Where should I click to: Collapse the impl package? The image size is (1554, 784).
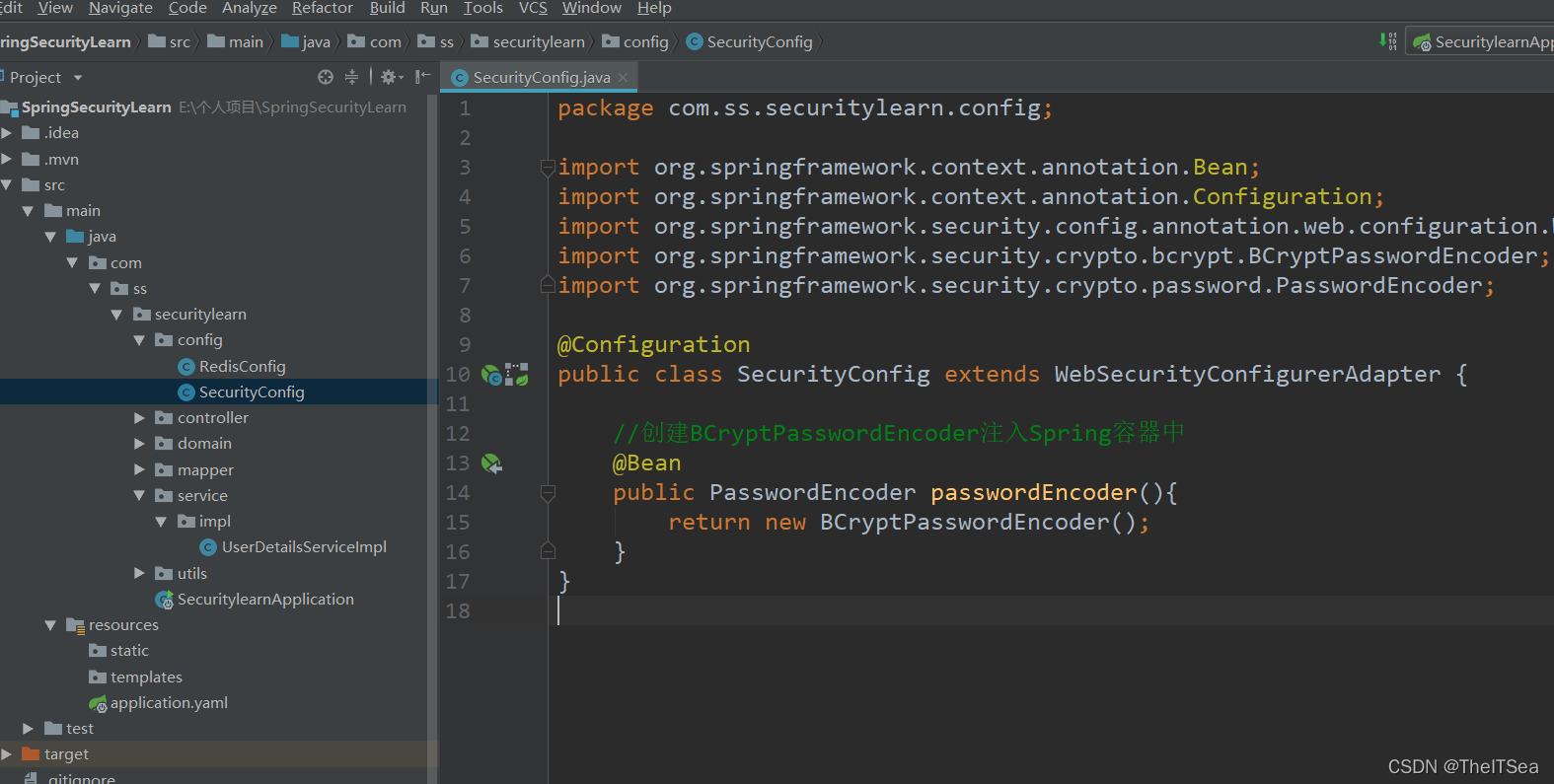tap(161, 522)
